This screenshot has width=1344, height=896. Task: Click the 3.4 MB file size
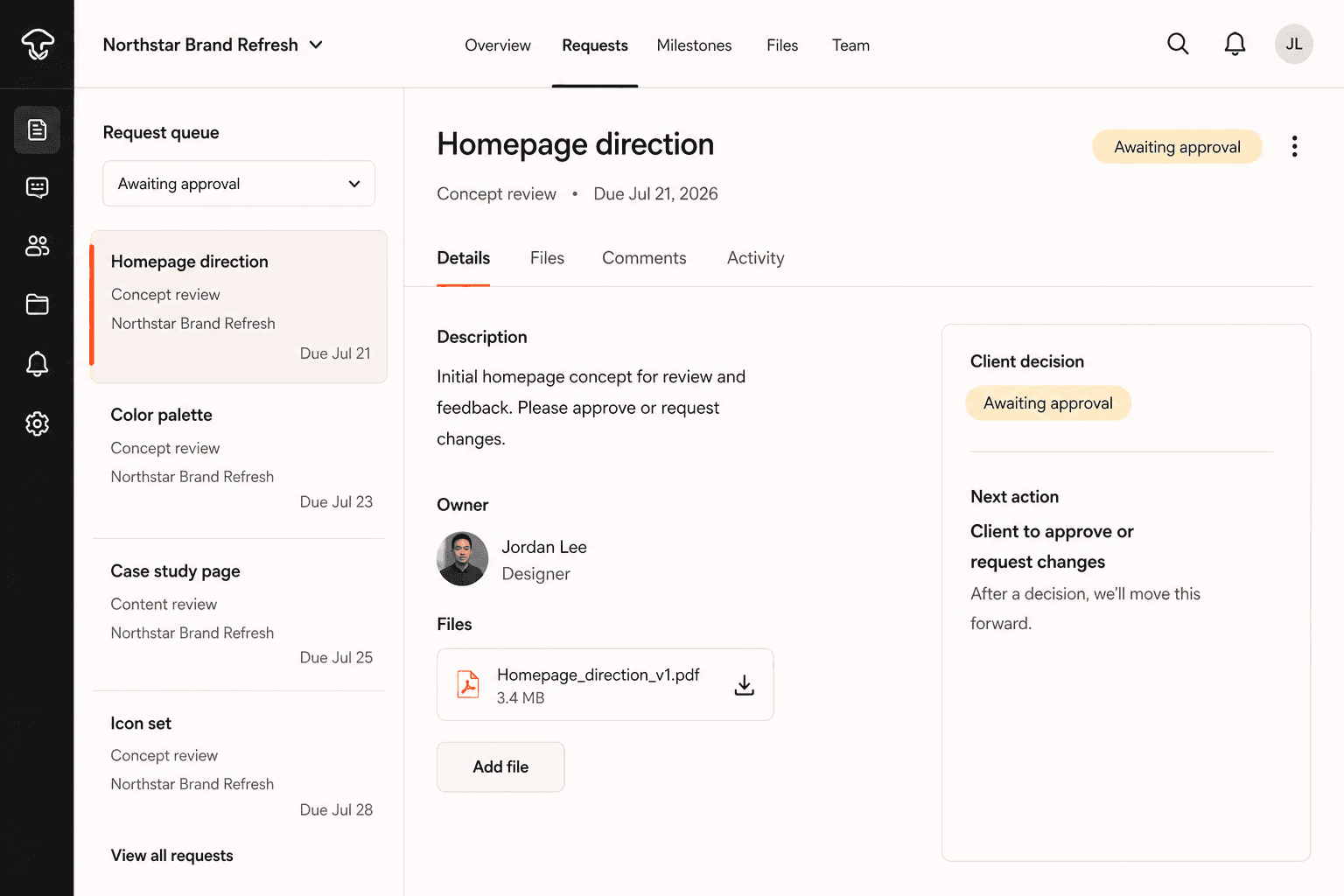521,698
